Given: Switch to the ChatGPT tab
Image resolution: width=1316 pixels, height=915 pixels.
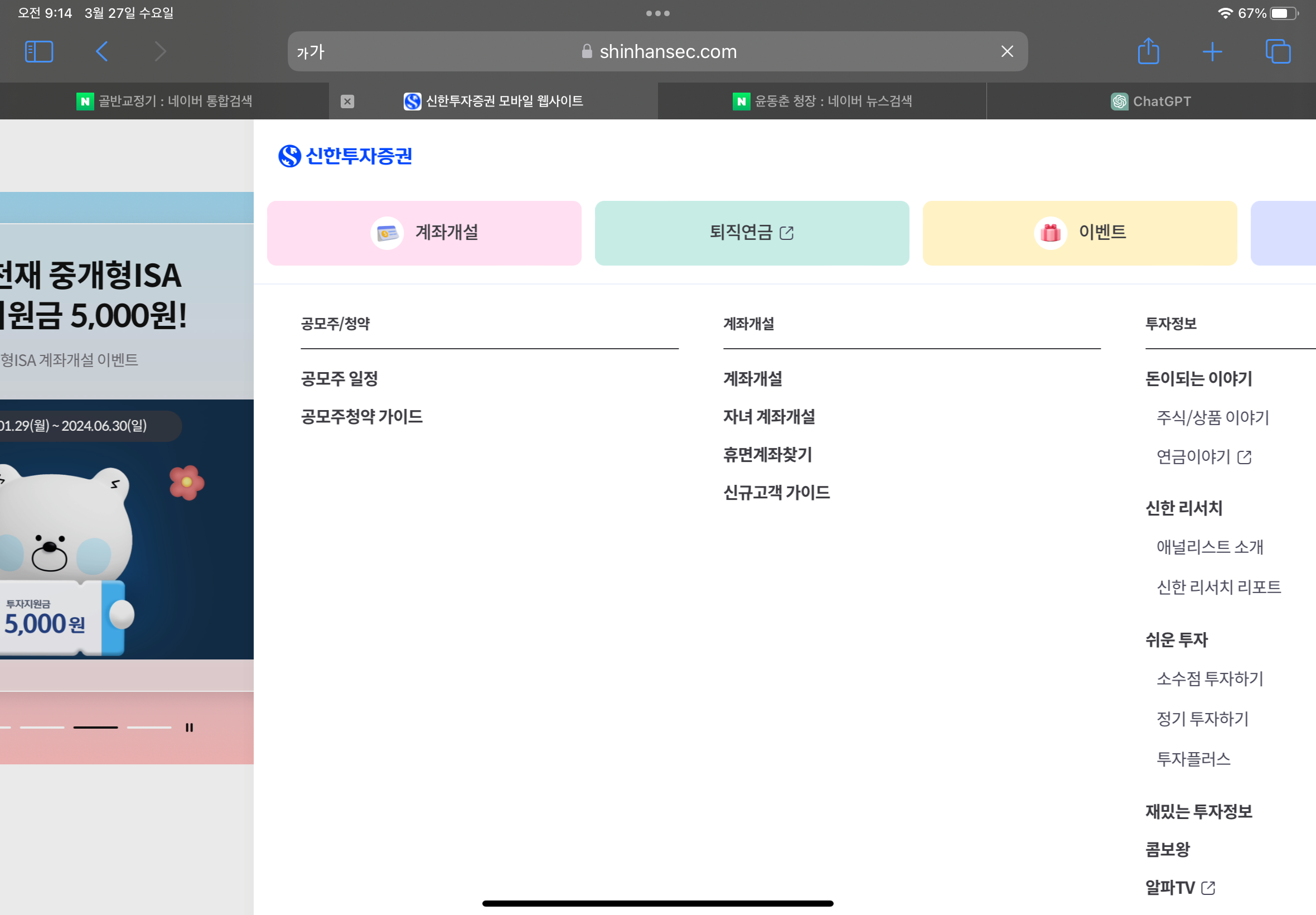Looking at the screenshot, I should click(x=1150, y=102).
